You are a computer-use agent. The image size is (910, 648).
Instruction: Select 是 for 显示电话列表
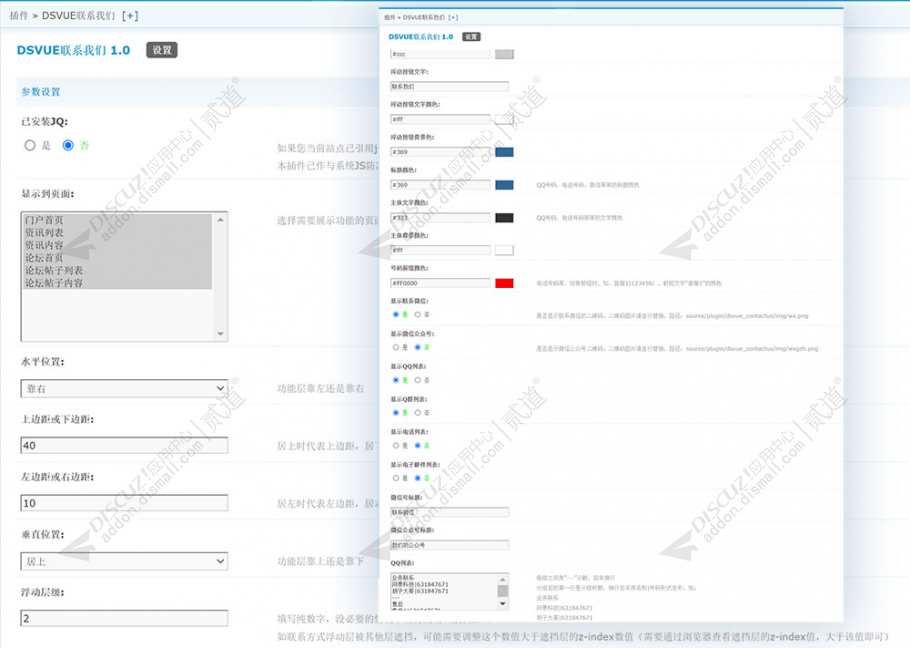pyautogui.click(x=396, y=446)
